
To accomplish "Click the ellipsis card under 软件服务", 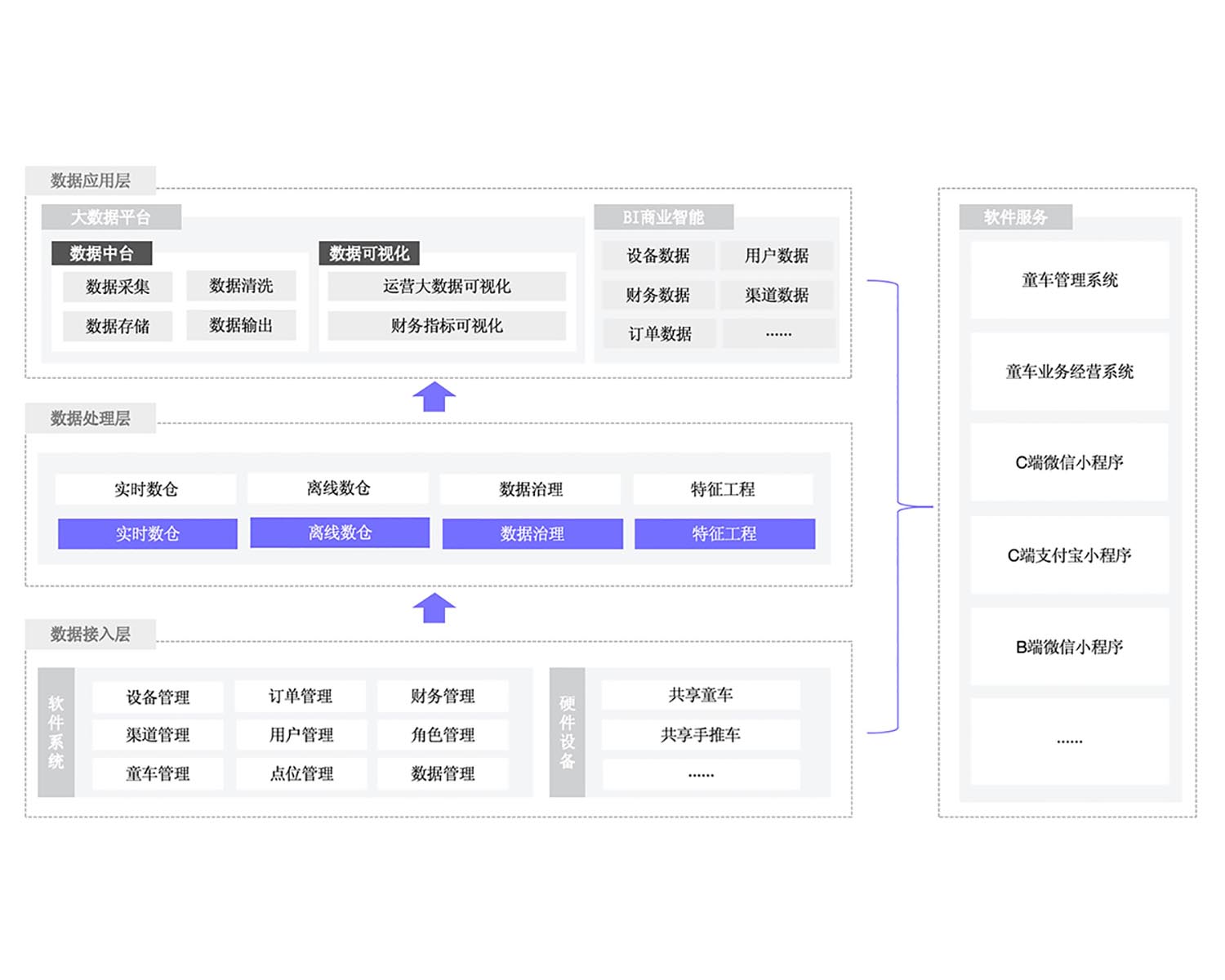I will coord(1070,742).
